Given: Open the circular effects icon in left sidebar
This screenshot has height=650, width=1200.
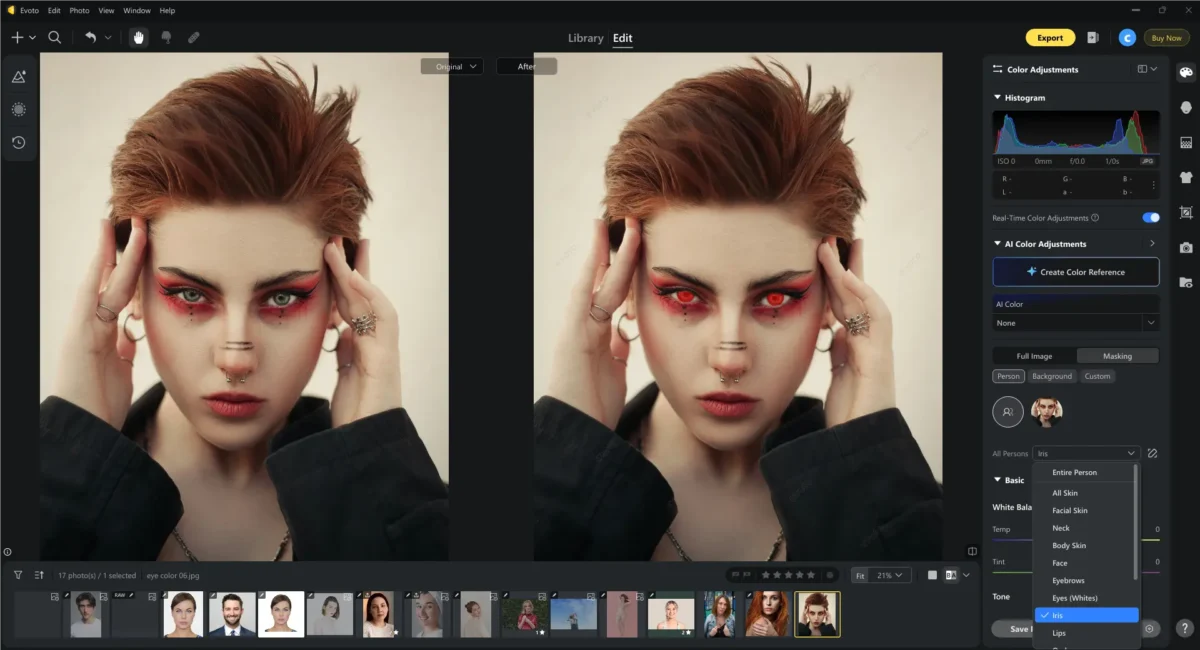Looking at the screenshot, I should [18, 109].
